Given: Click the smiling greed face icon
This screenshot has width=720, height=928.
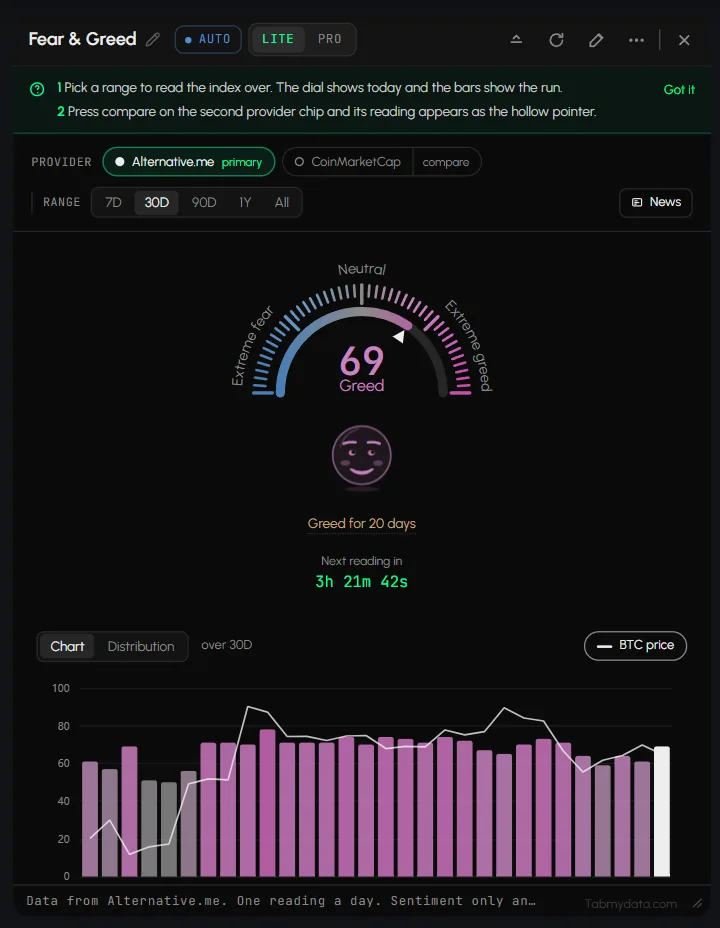Looking at the screenshot, I should [361, 455].
